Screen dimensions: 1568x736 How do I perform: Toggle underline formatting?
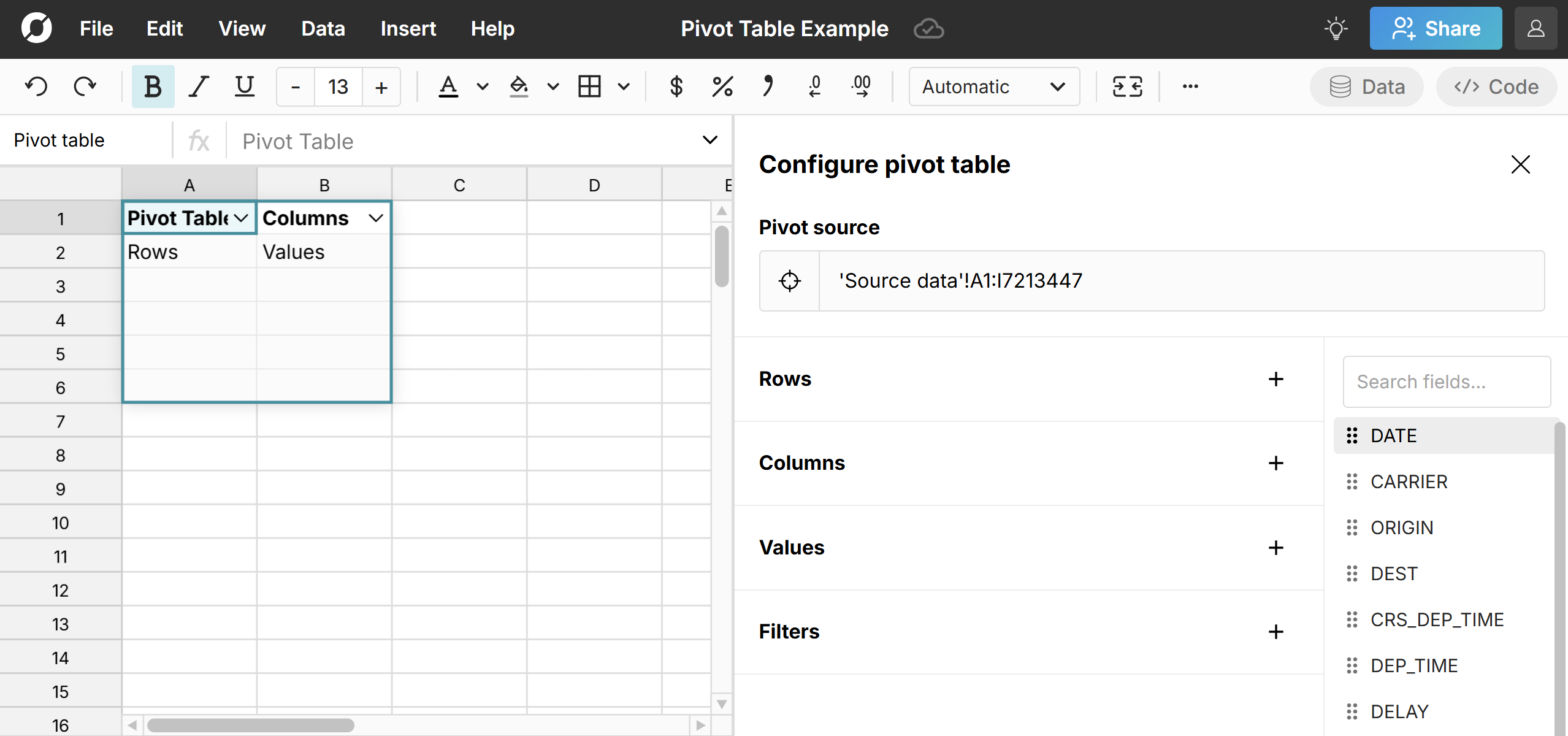click(x=243, y=86)
